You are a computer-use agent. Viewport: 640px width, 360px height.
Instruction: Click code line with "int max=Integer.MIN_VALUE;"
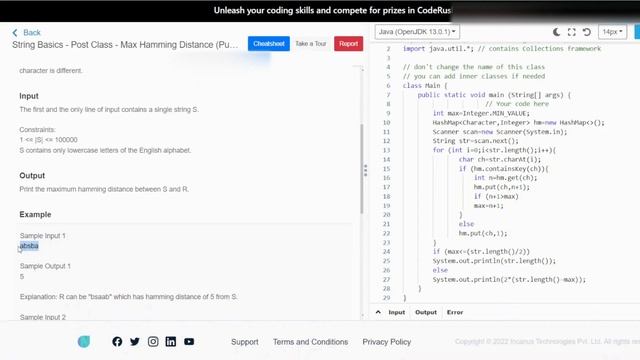(x=481, y=113)
